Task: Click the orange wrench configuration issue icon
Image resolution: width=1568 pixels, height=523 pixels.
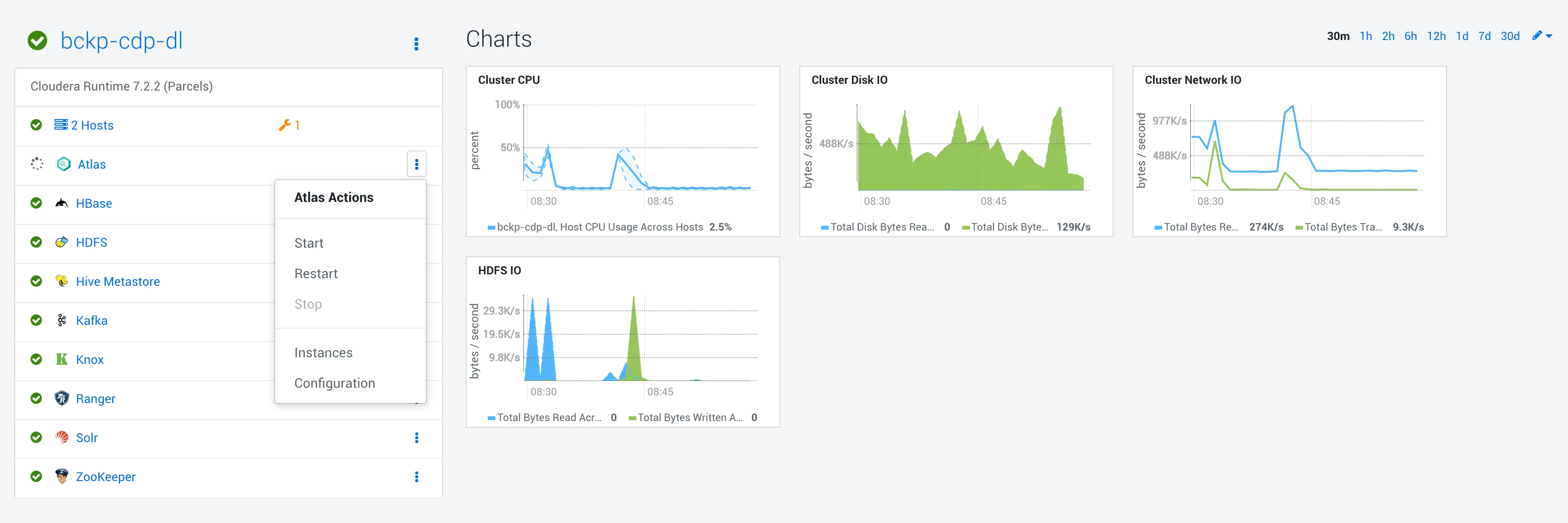Action: pyautogui.click(x=284, y=125)
